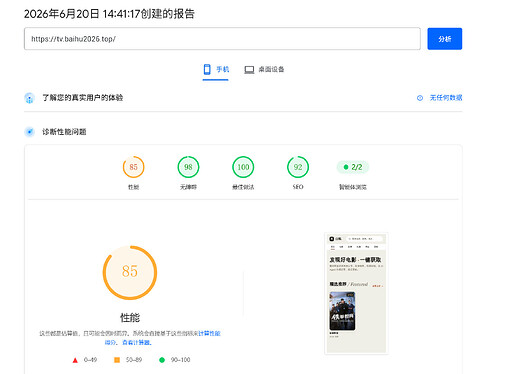Click the large 性能 title below gauge
Screen dimensions: 517x374
(x=130, y=317)
